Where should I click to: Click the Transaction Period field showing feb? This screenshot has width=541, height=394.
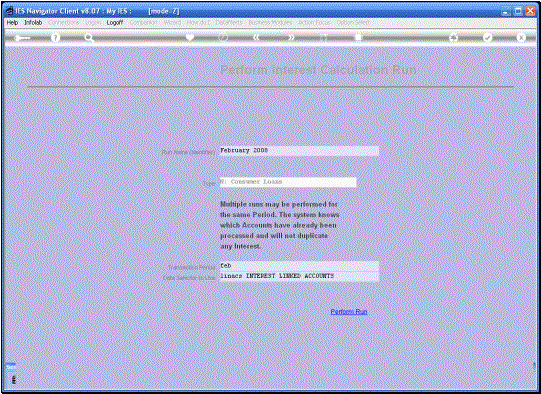coord(299,266)
